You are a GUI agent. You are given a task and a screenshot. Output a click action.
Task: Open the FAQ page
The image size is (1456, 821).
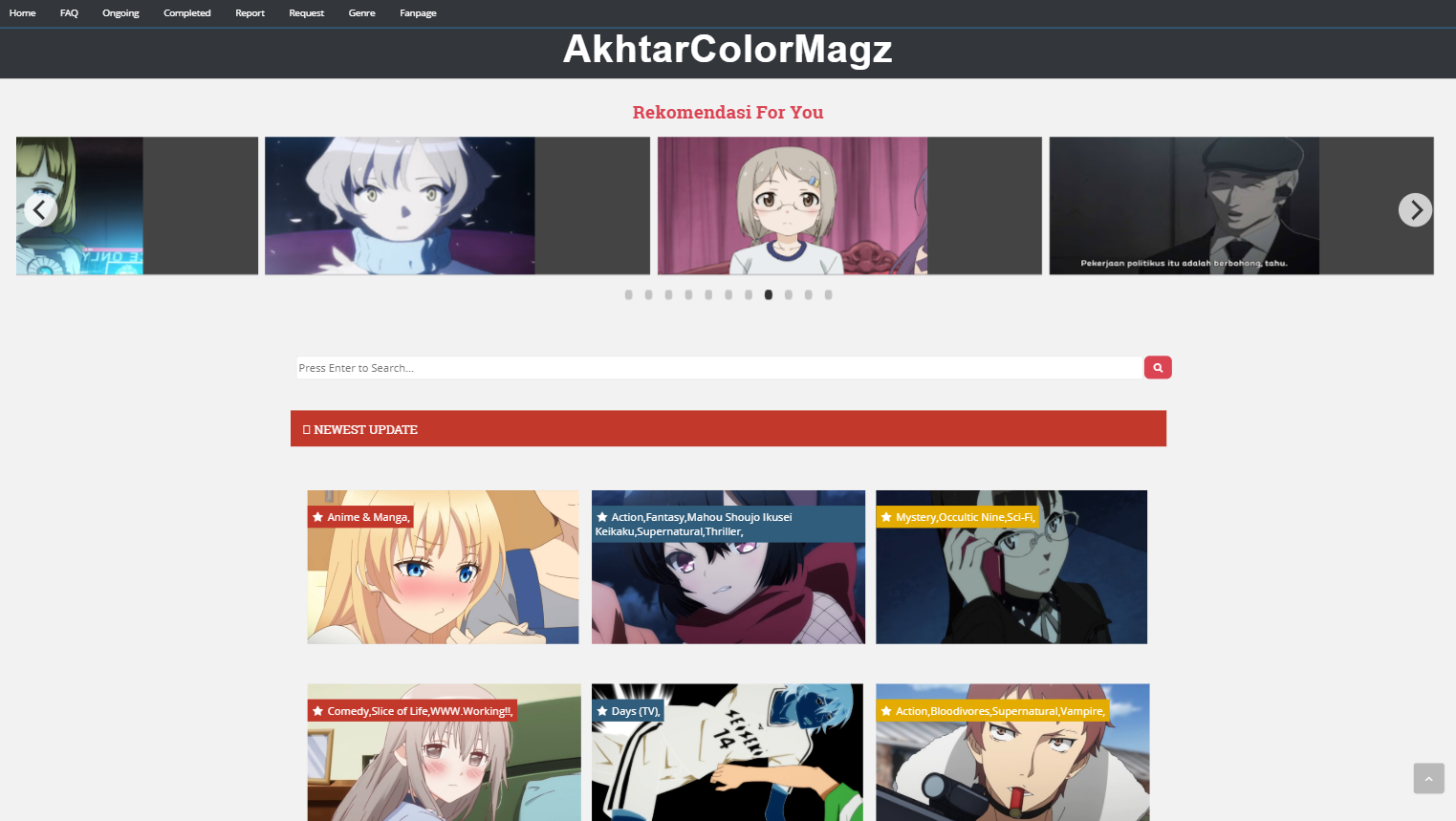pos(69,13)
